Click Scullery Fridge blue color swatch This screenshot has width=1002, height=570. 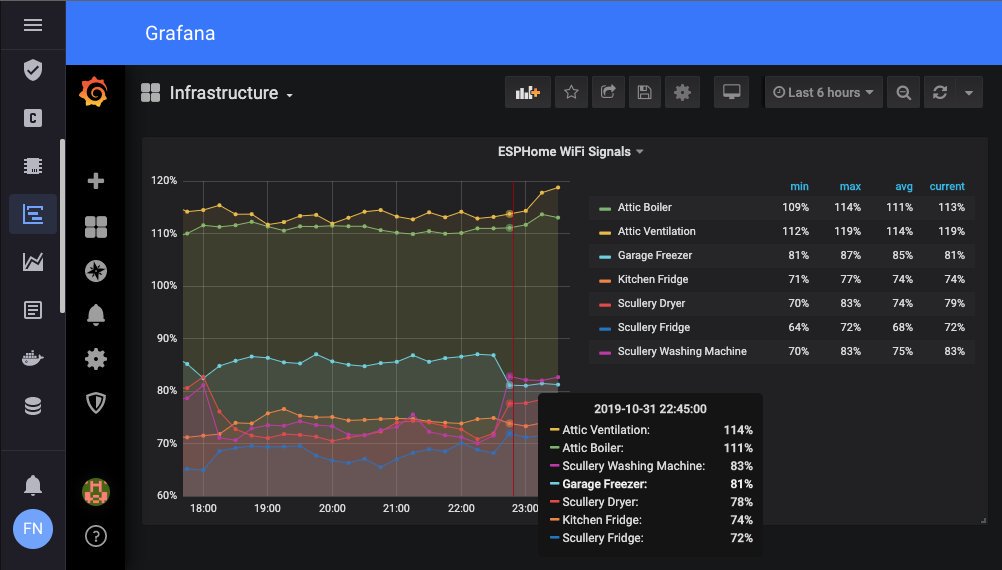(605, 328)
